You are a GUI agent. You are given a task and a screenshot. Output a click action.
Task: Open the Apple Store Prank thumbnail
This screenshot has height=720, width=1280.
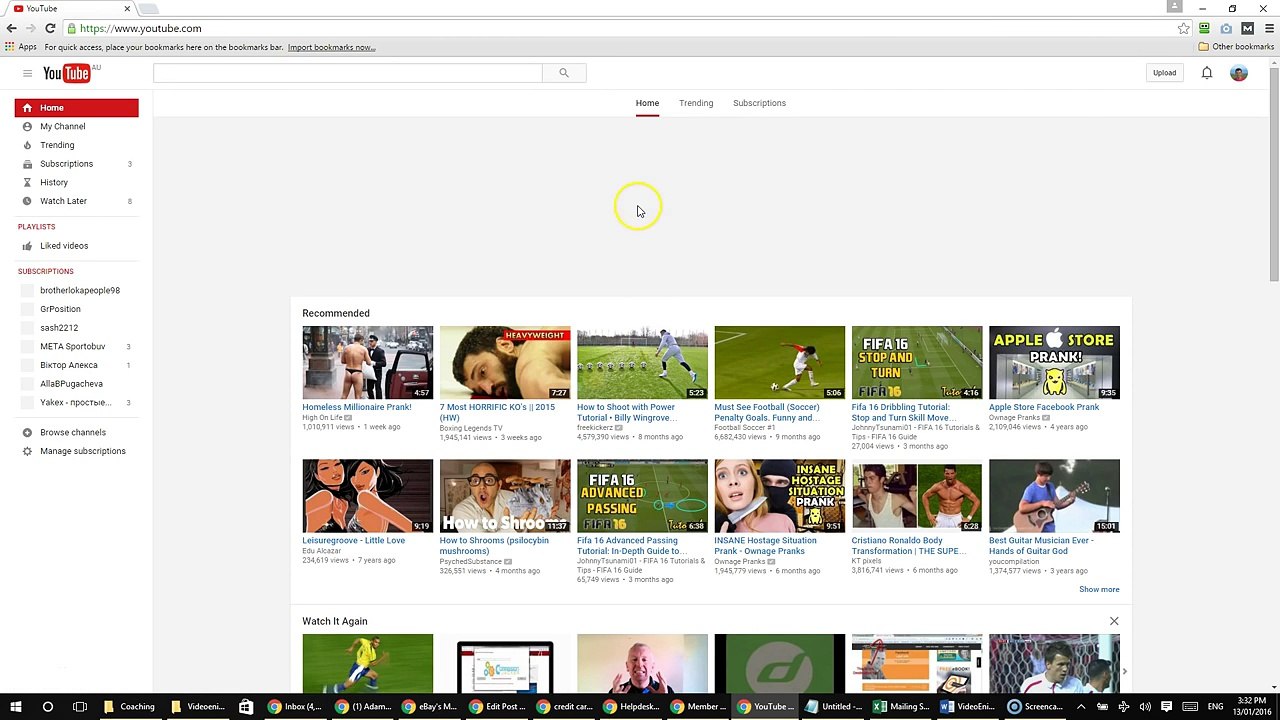coord(1054,362)
